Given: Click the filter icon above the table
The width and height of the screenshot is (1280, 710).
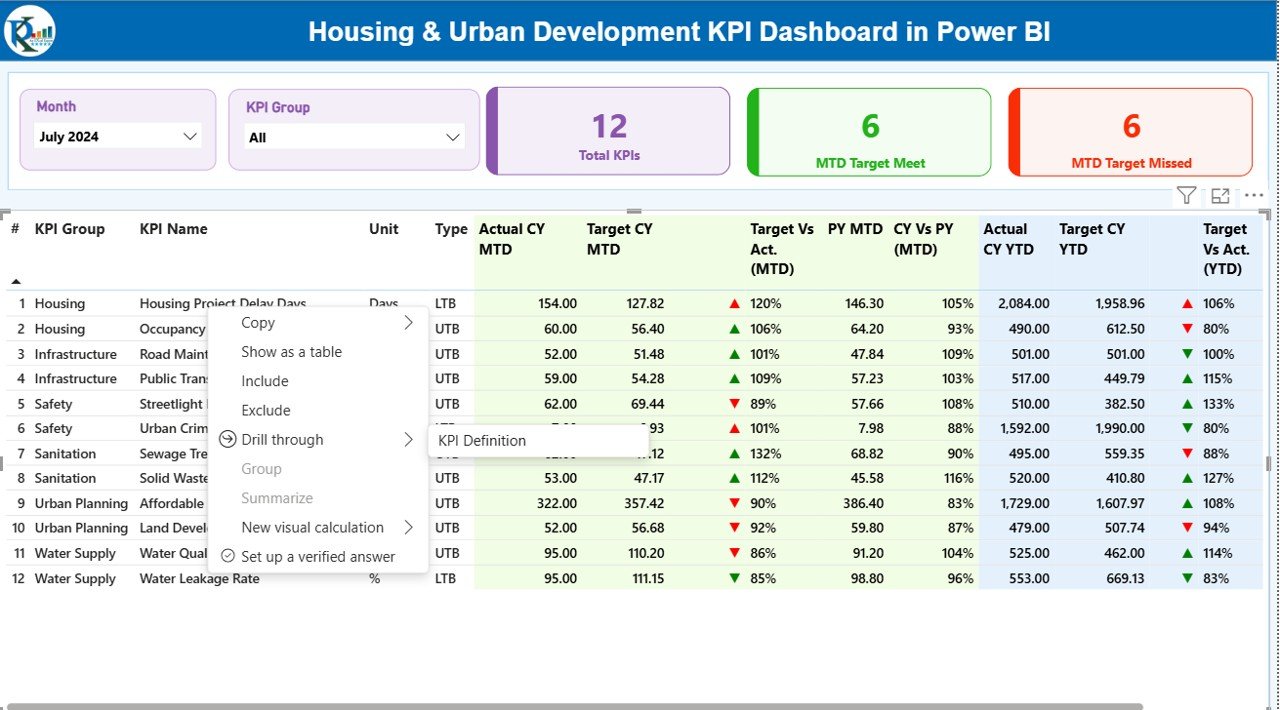Looking at the screenshot, I should (x=1186, y=196).
